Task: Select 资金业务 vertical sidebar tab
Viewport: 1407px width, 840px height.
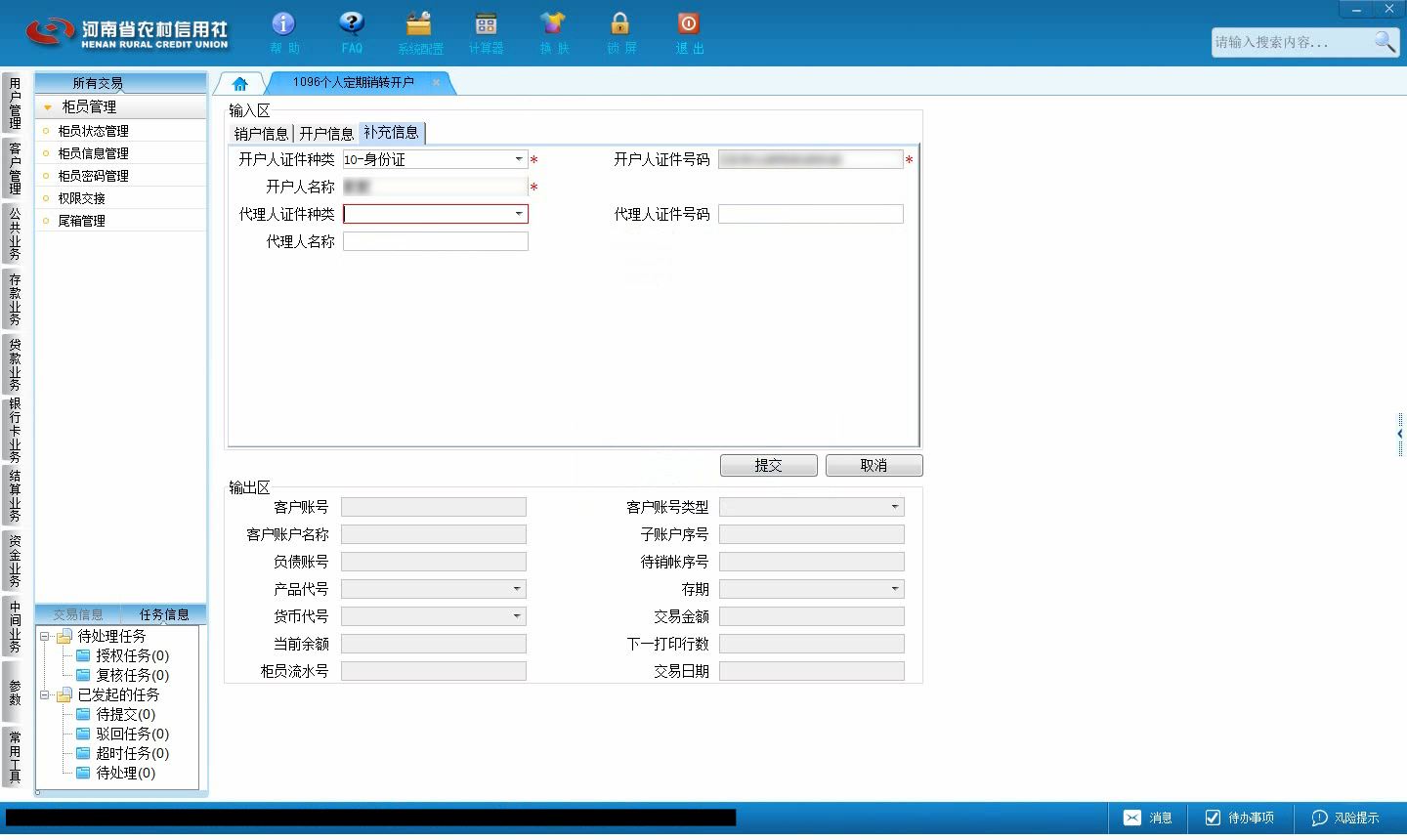Action: tap(14, 561)
